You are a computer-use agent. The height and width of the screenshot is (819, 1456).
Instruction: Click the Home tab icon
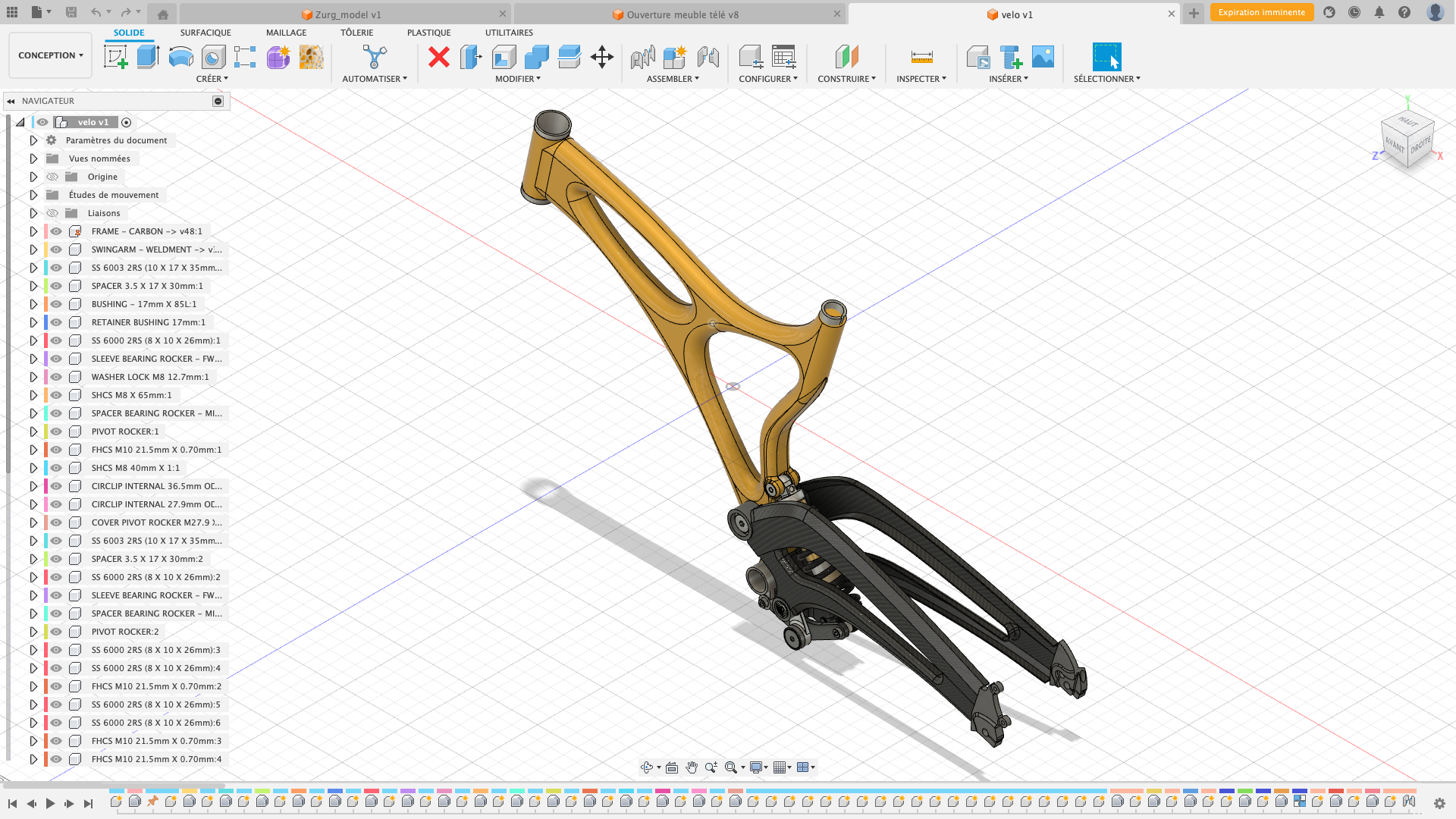(x=163, y=14)
